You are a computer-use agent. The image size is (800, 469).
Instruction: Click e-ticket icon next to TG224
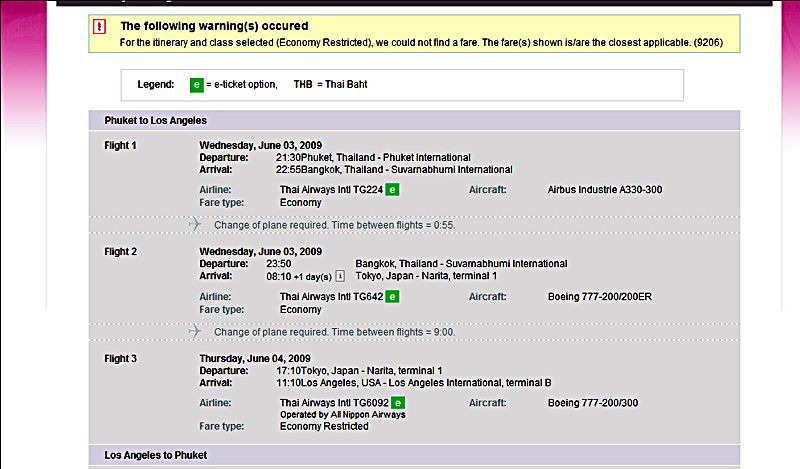point(392,190)
